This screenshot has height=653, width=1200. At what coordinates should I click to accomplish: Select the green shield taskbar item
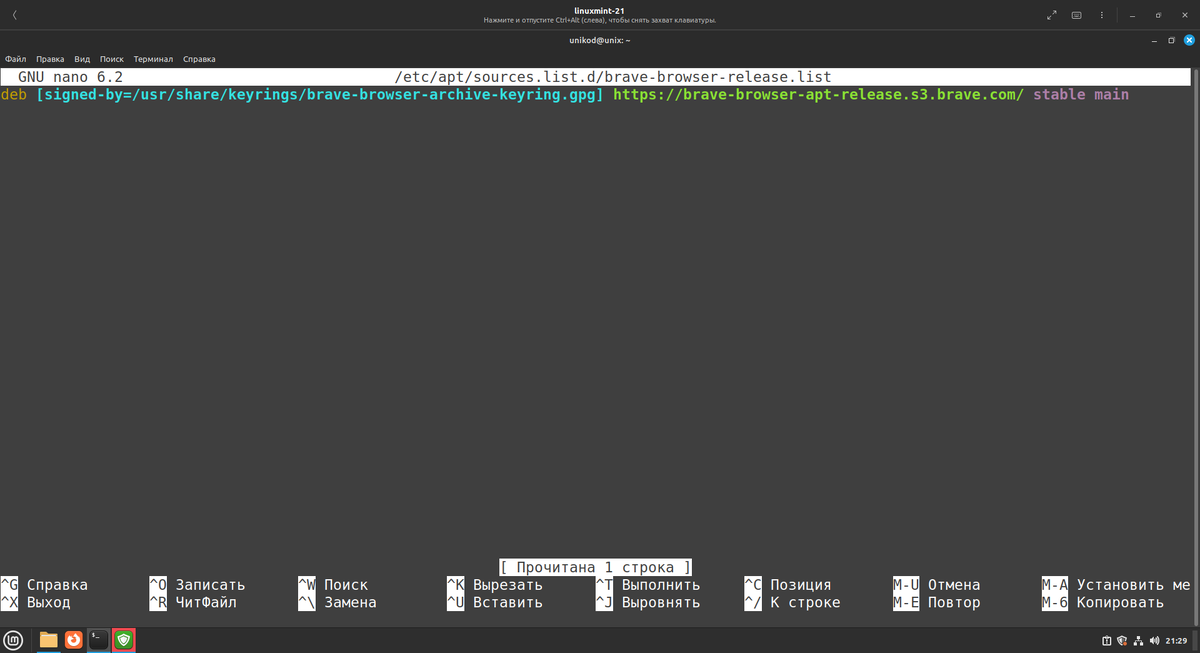[124, 640]
